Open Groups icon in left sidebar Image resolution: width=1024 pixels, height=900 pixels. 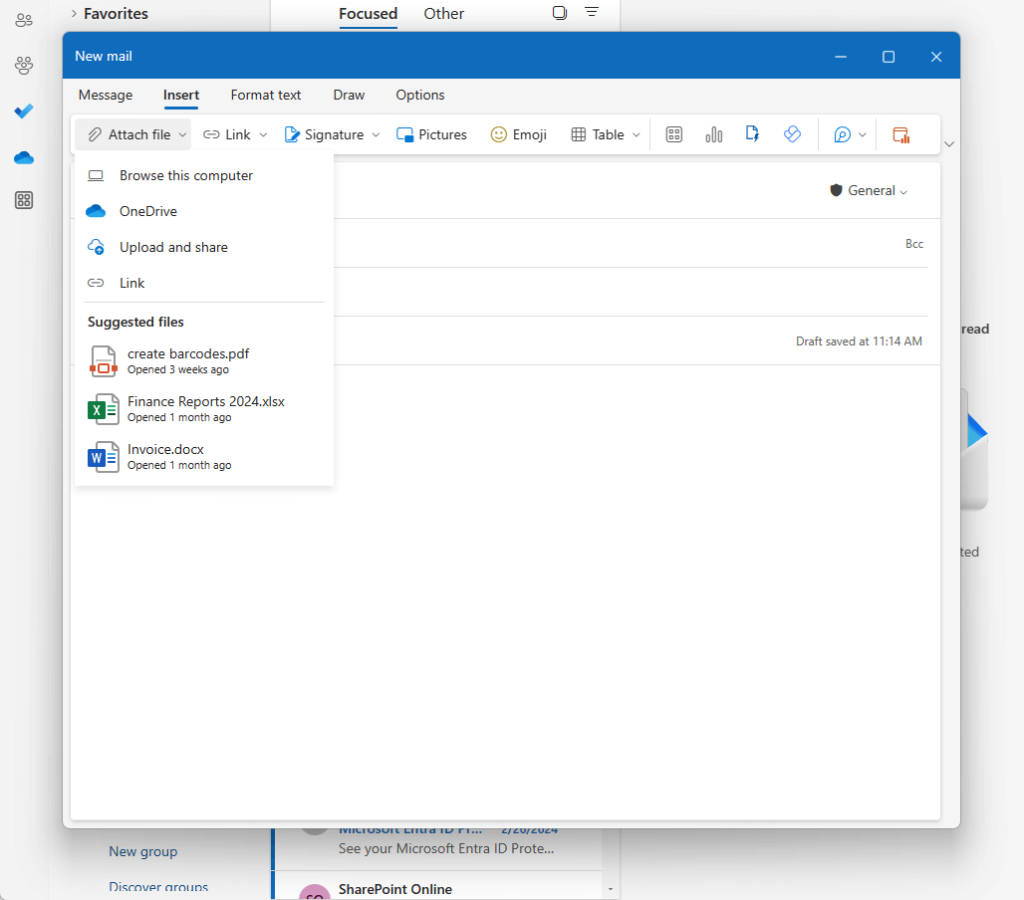tap(24, 65)
